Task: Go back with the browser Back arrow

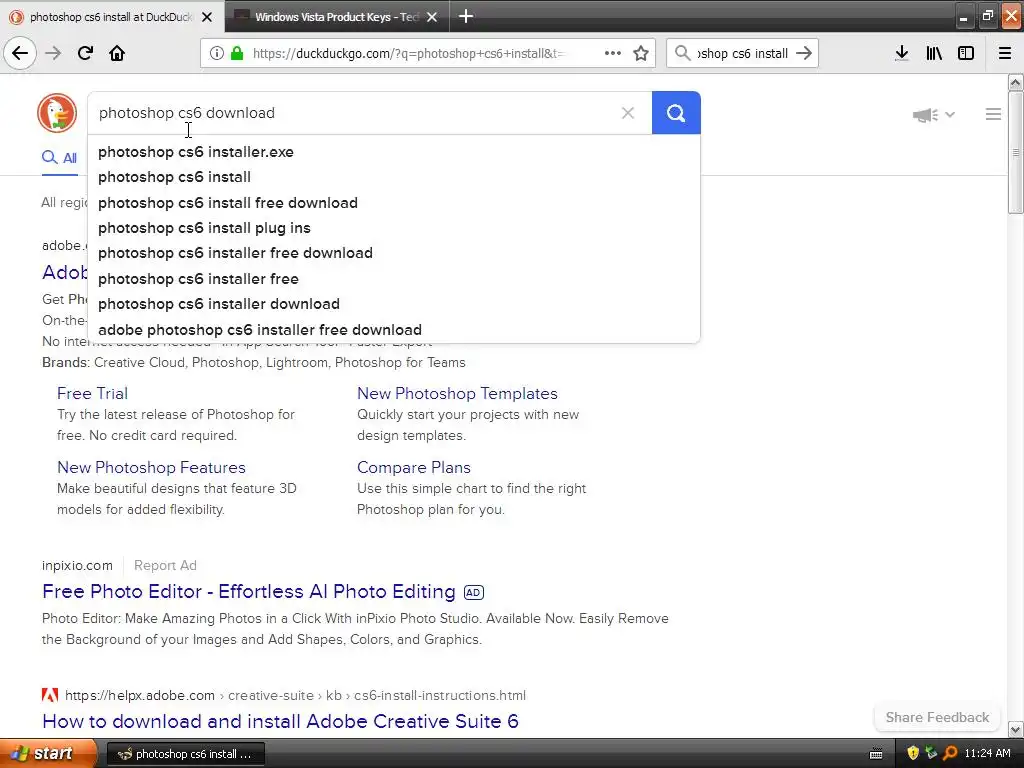Action: 20,53
